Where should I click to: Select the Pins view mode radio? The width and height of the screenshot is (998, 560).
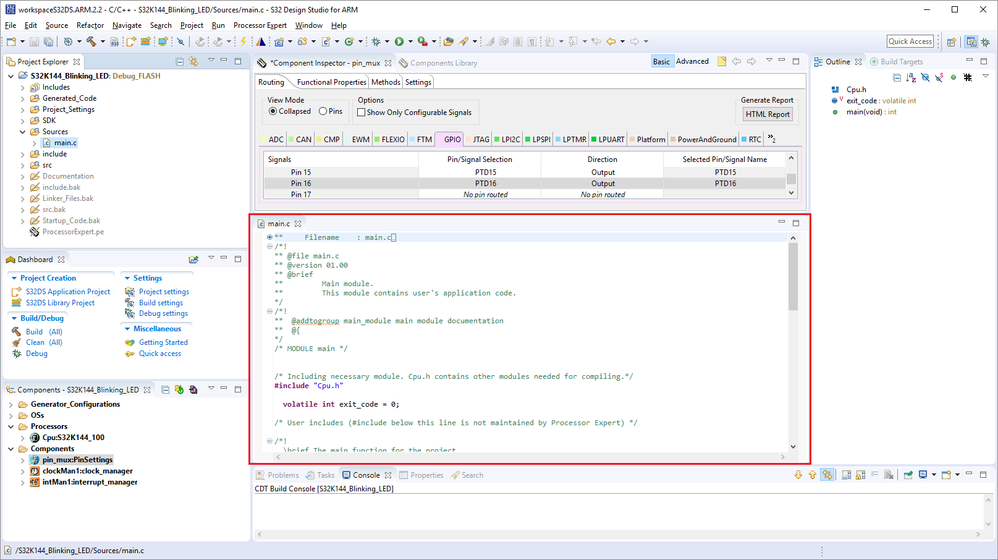tap(323, 111)
